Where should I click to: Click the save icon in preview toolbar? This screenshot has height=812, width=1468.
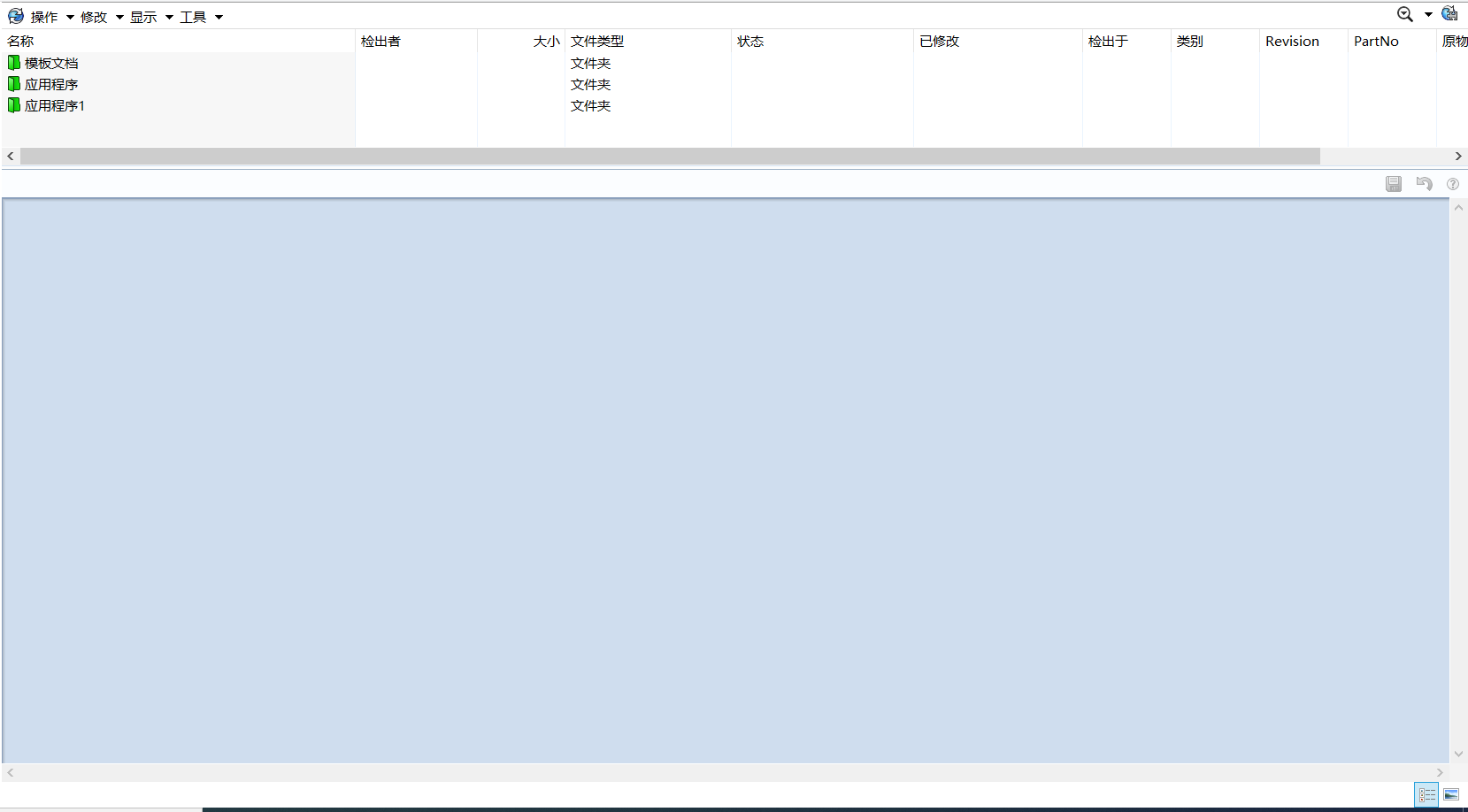coord(1394,184)
